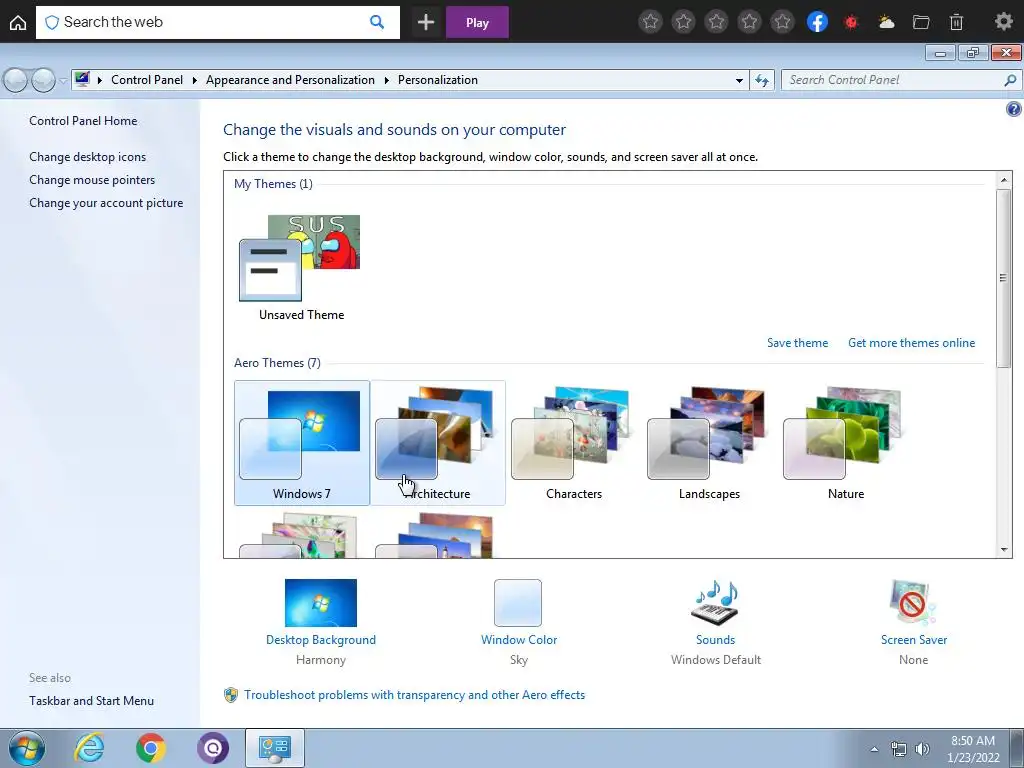Select Personalization breadcrumb item
This screenshot has height=768, width=1024.
tap(438, 80)
